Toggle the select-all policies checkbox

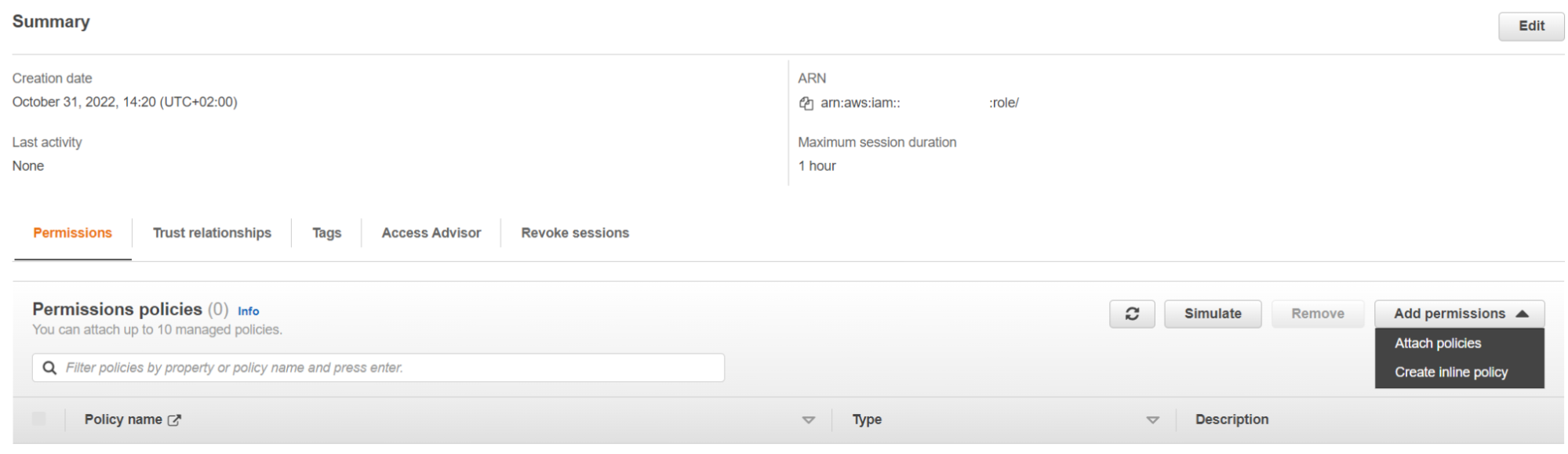(39, 419)
